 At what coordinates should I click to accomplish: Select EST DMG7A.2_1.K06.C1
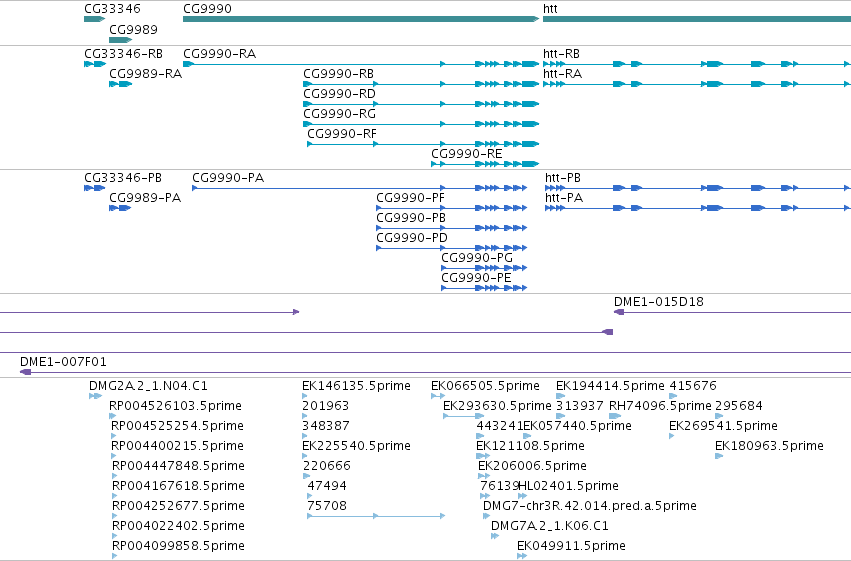tap(550, 527)
